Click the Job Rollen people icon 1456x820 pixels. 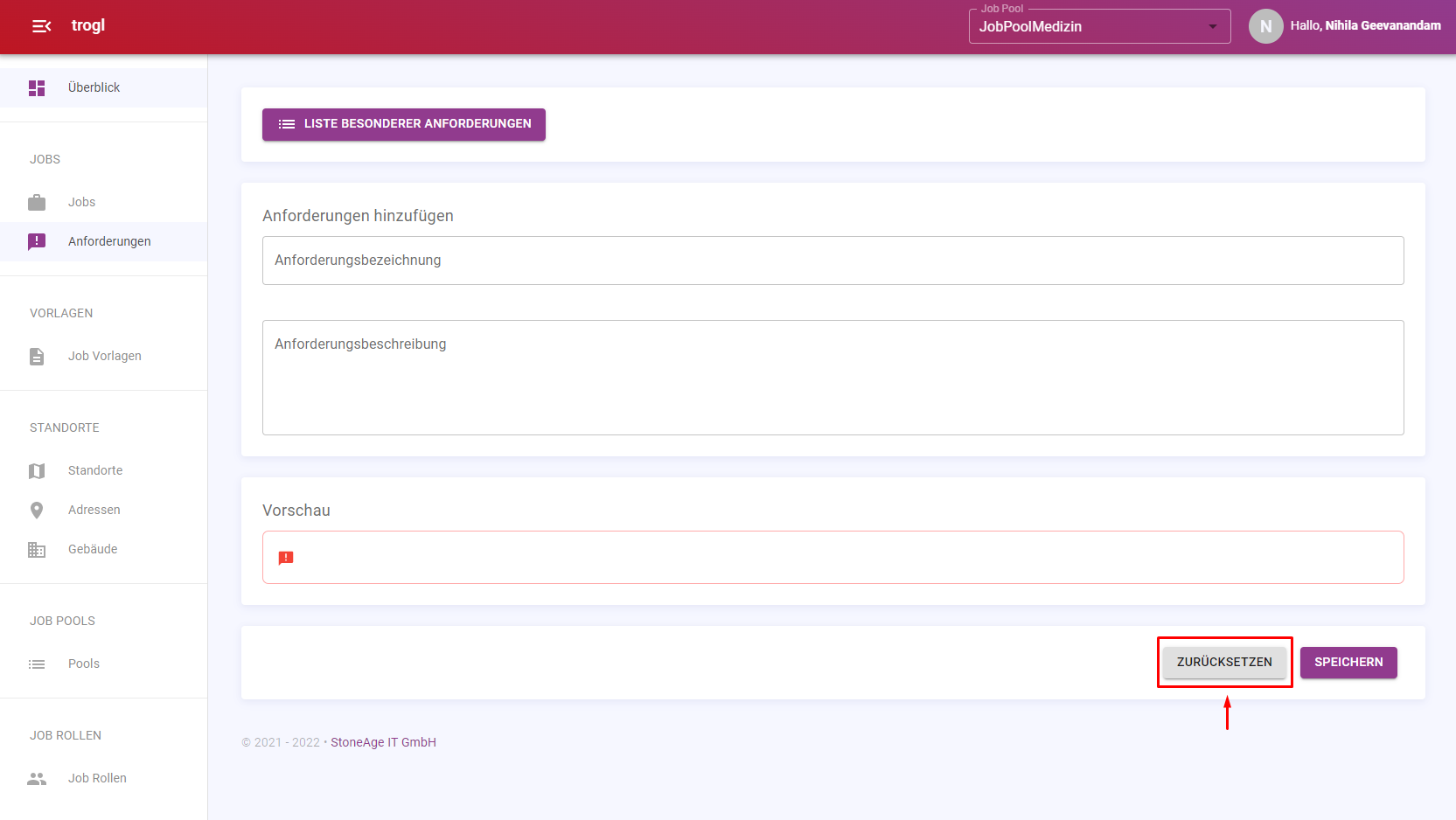coord(37,779)
